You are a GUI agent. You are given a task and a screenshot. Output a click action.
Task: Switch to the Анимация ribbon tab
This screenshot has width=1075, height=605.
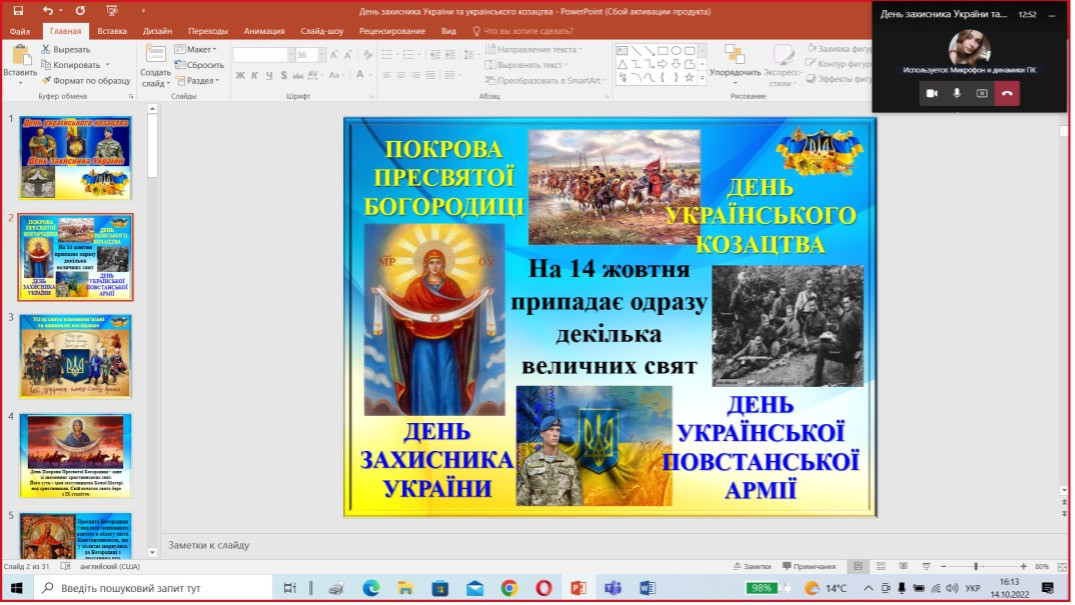click(x=264, y=31)
